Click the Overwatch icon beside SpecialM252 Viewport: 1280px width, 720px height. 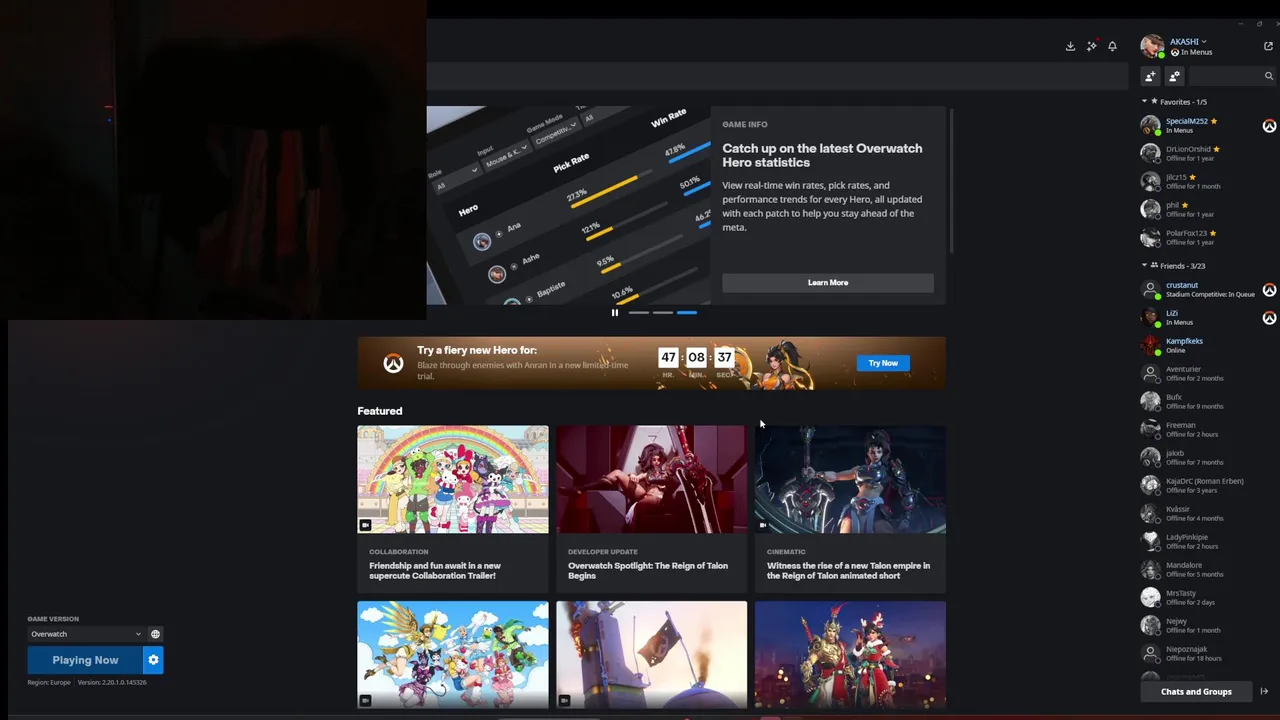point(1269,126)
